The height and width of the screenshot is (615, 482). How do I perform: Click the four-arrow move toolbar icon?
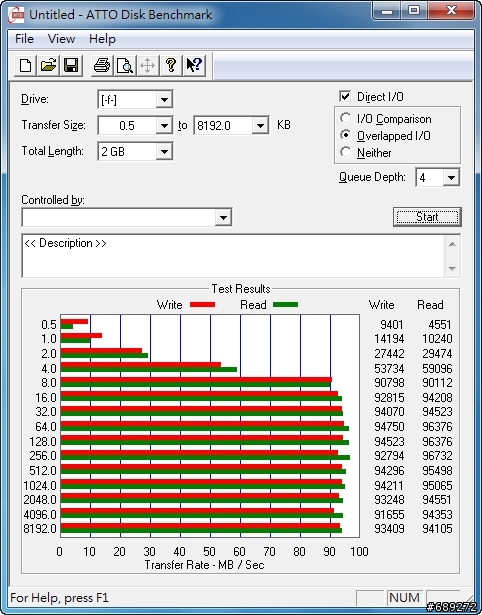click(147, 65)
